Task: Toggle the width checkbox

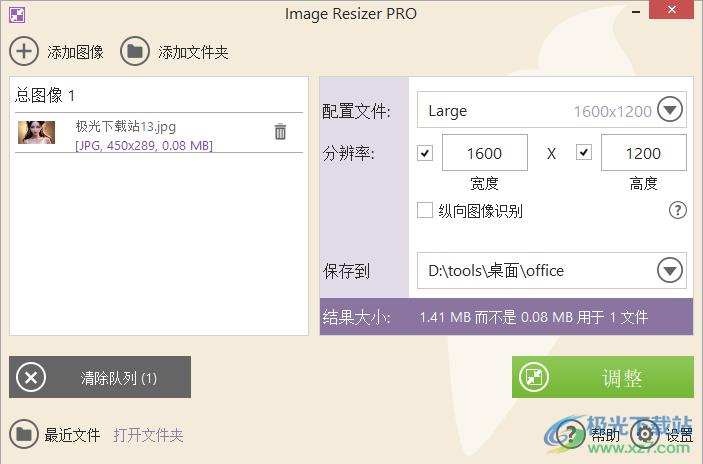Action: pyautogui.click(x=425, y=153)
